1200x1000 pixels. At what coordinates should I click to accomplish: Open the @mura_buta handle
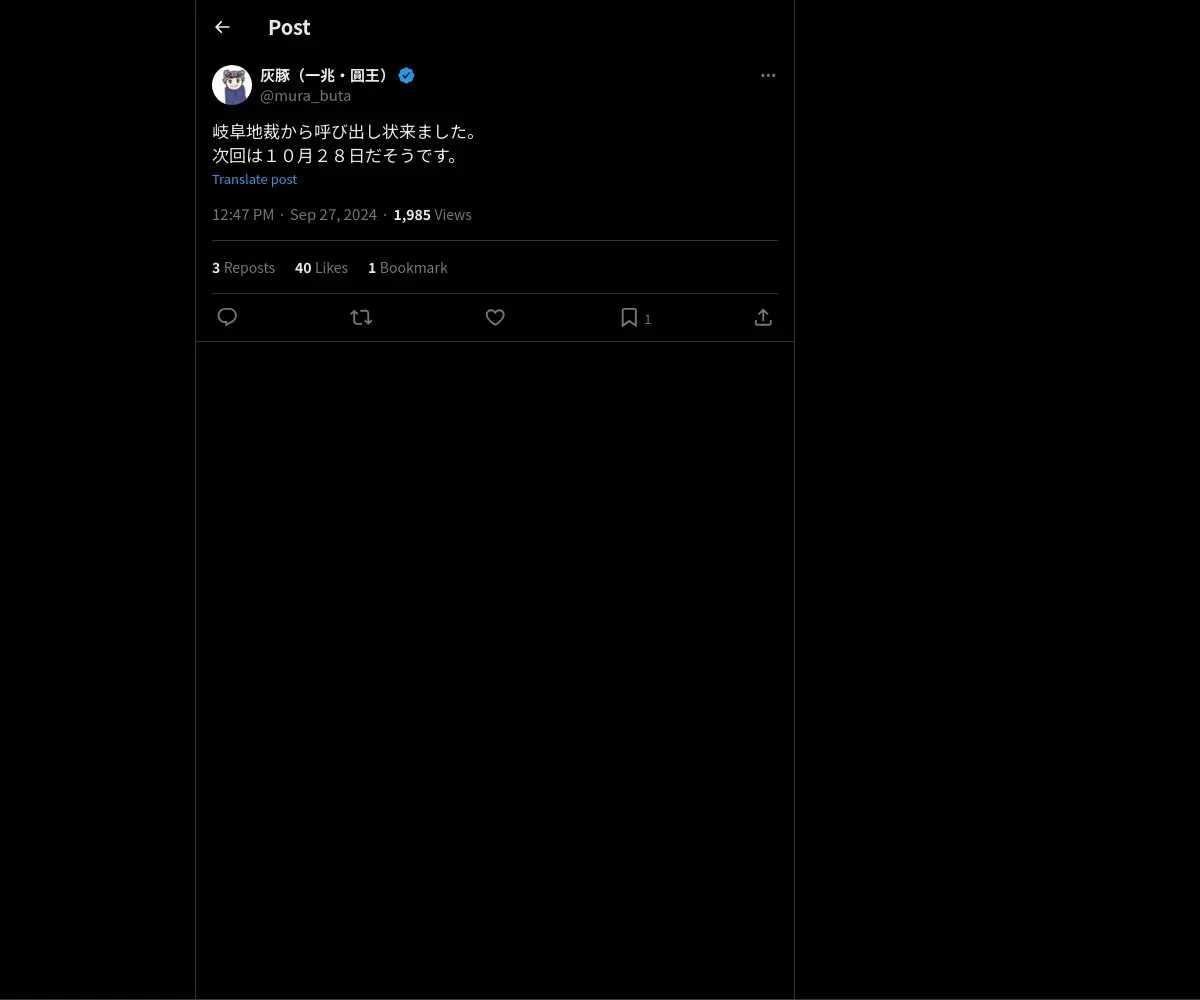click(x=305, y=96)
